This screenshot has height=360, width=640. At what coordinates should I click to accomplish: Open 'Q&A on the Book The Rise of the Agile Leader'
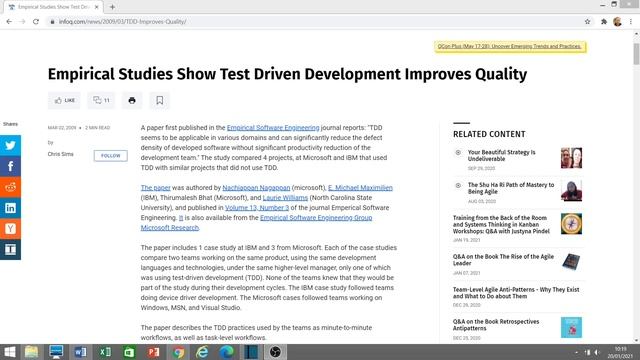tap(503, 260)
